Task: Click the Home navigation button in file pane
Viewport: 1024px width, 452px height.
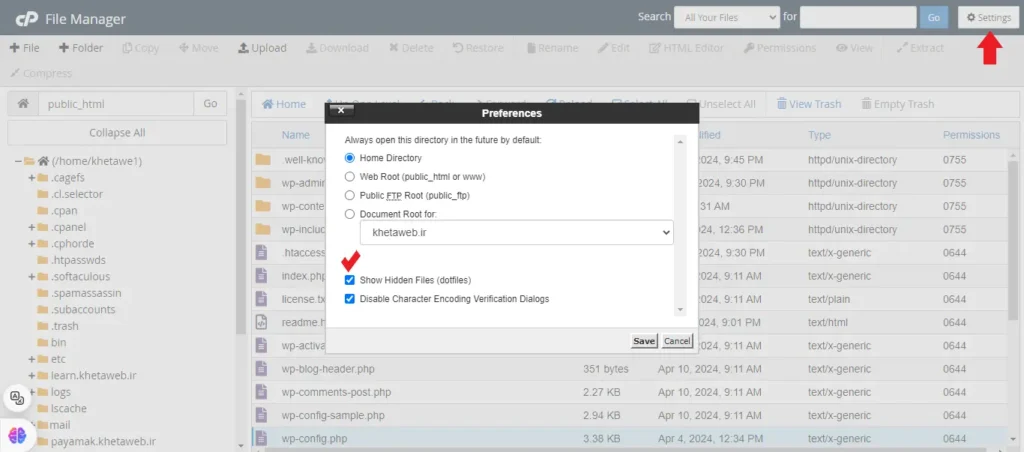Action: pyautogui.click(x=283, y=104)
